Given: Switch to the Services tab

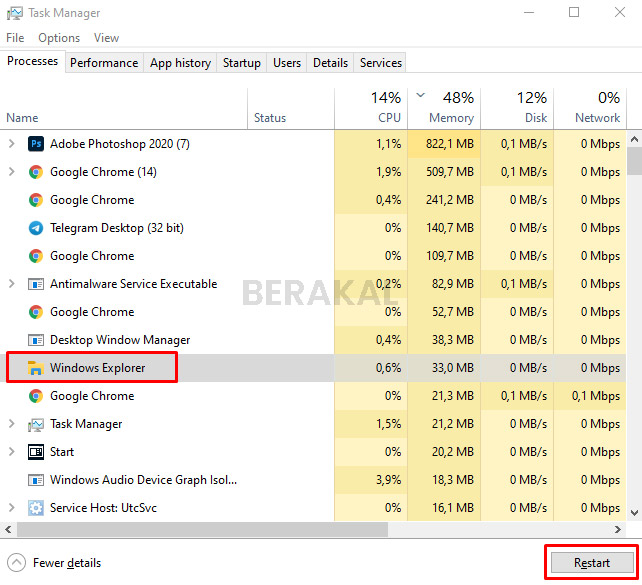Looking at the screenshot, I should point(381,63).
